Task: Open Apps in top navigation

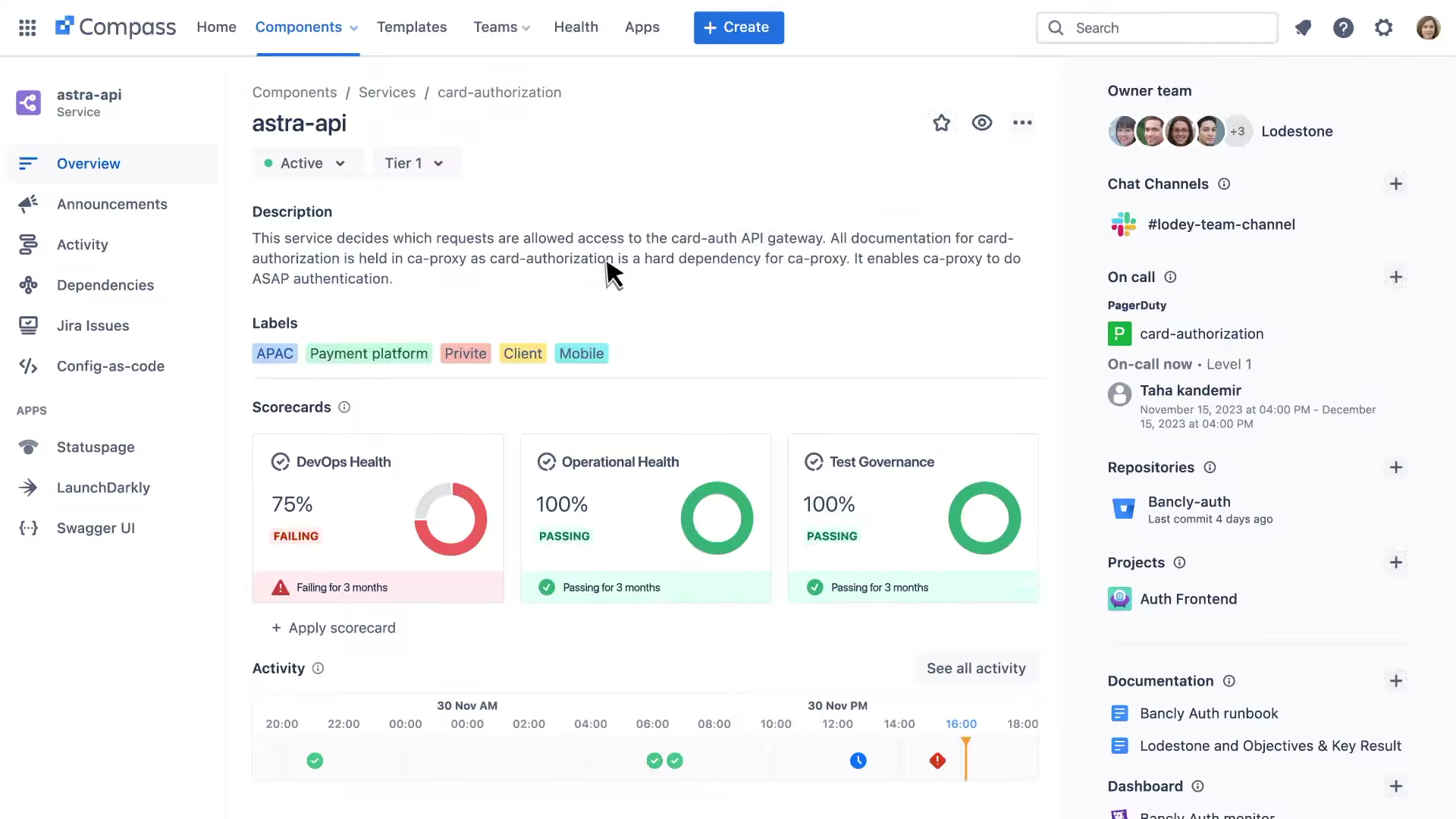Action: click(x=642, y=27)
